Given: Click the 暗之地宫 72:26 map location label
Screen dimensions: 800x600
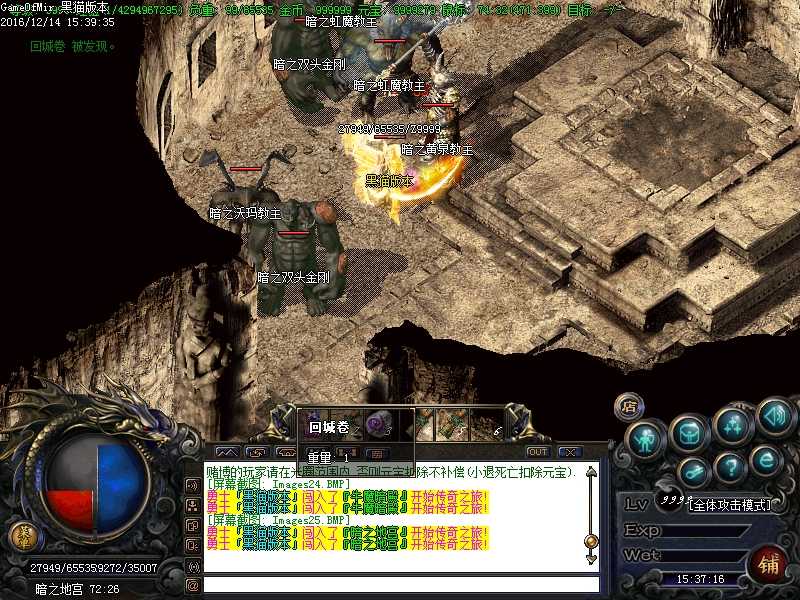Looking at the screenshot, I should 77,589.
